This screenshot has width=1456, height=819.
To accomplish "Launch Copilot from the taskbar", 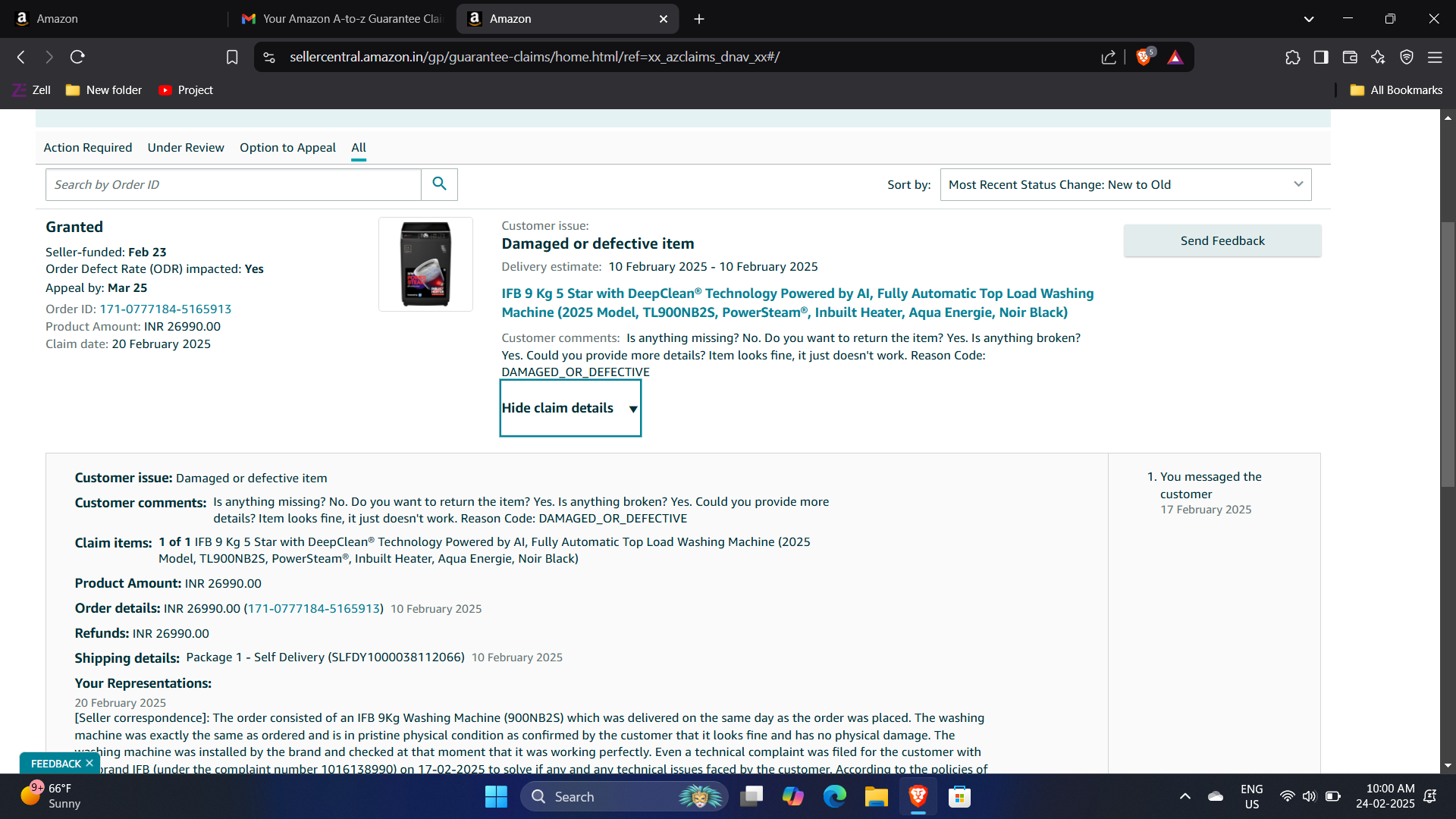I will (793, 797).
